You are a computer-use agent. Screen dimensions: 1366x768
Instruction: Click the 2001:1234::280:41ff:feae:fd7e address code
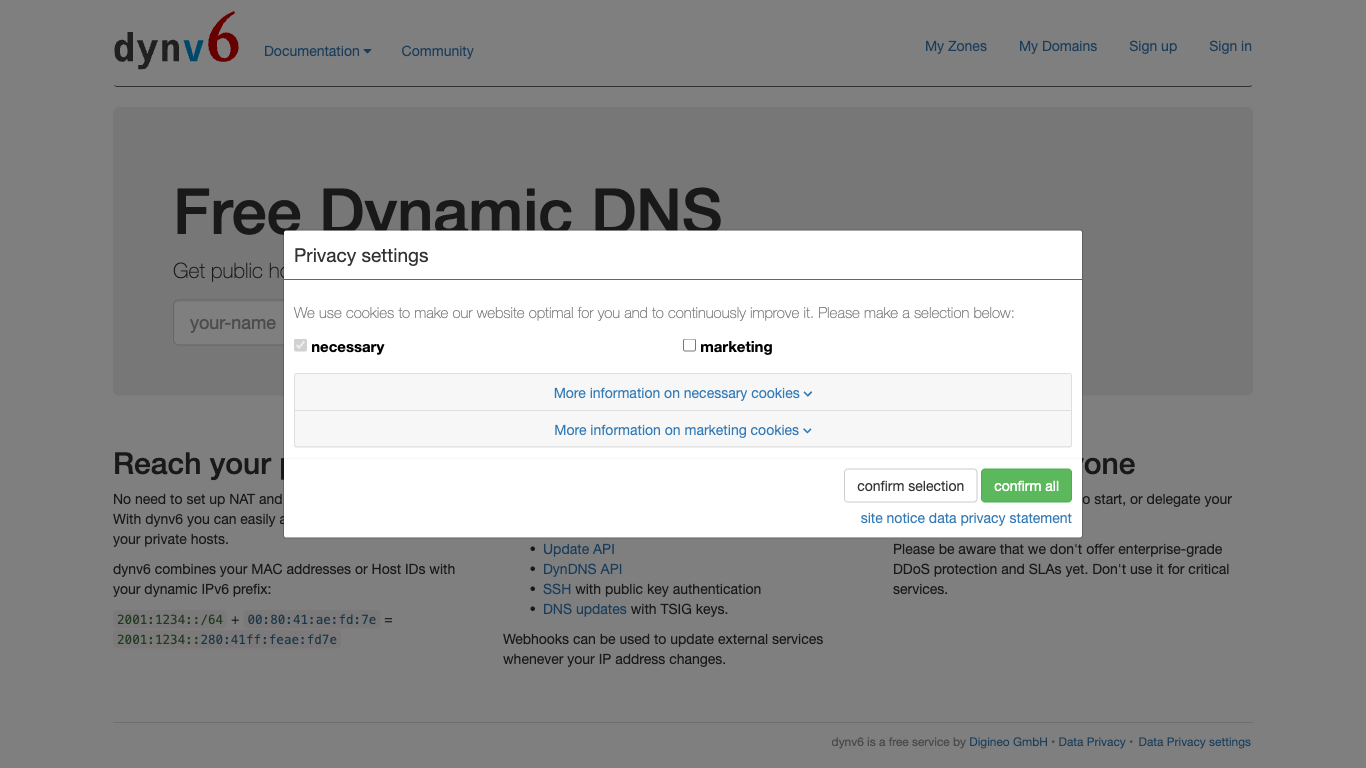(227, 639)
